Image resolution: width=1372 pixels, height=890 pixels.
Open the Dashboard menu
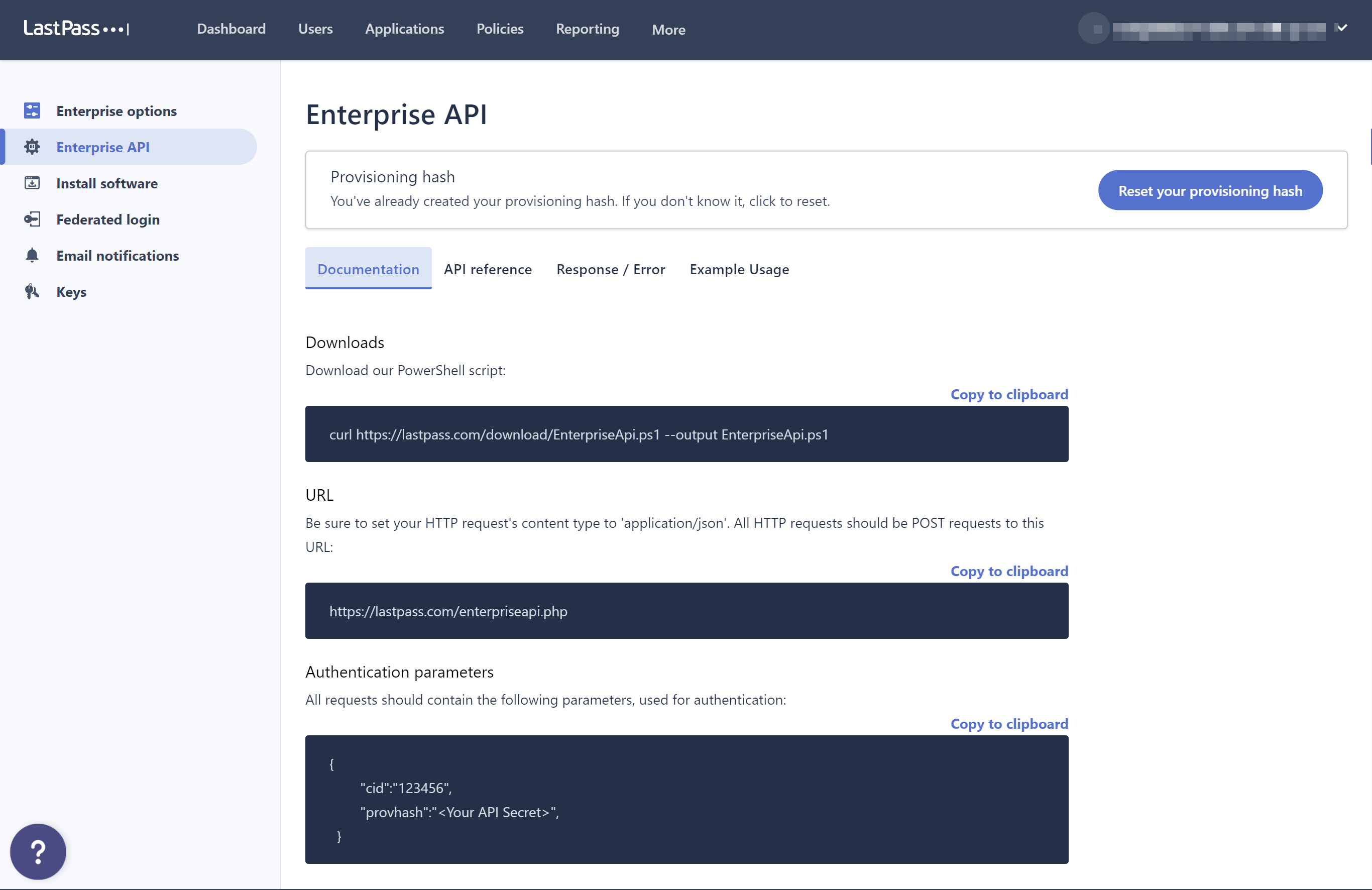tap(231, 29)
